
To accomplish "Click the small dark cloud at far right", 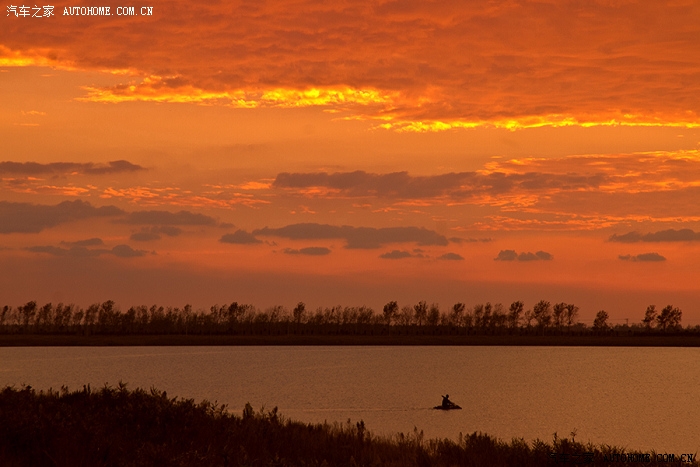I will click(642, 257).
